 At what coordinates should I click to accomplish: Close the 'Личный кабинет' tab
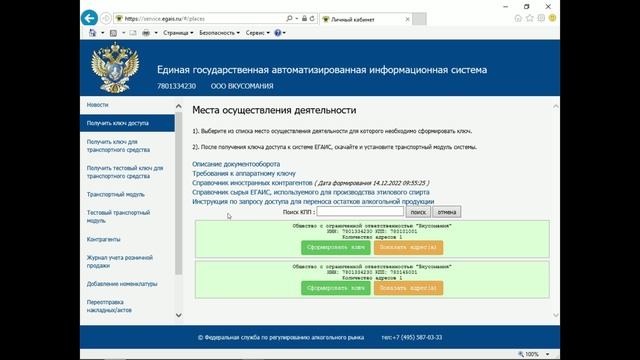(x=407, y=19)
